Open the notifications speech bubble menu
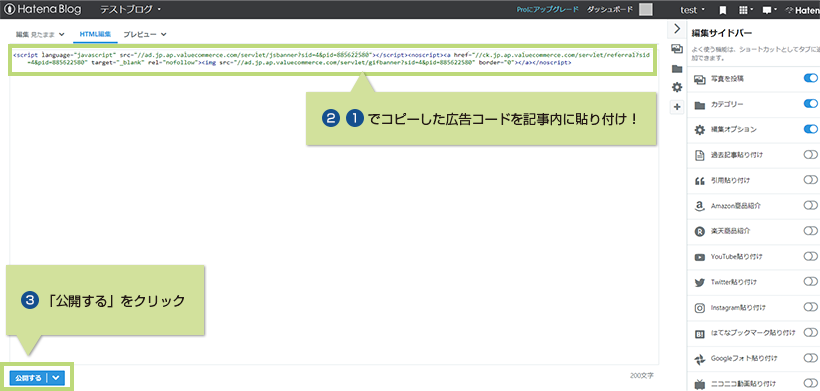This screenshot has width=820, height=391. pos(769,9)
